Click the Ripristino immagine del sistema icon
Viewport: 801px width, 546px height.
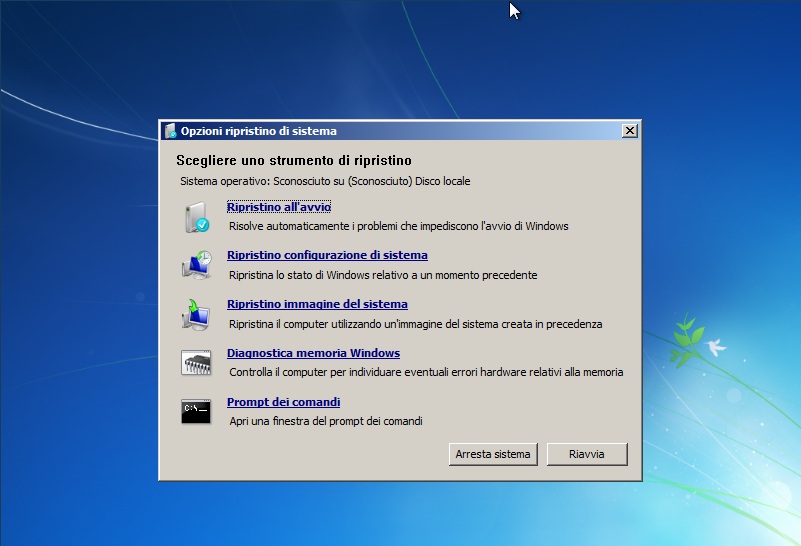[196, 314]
